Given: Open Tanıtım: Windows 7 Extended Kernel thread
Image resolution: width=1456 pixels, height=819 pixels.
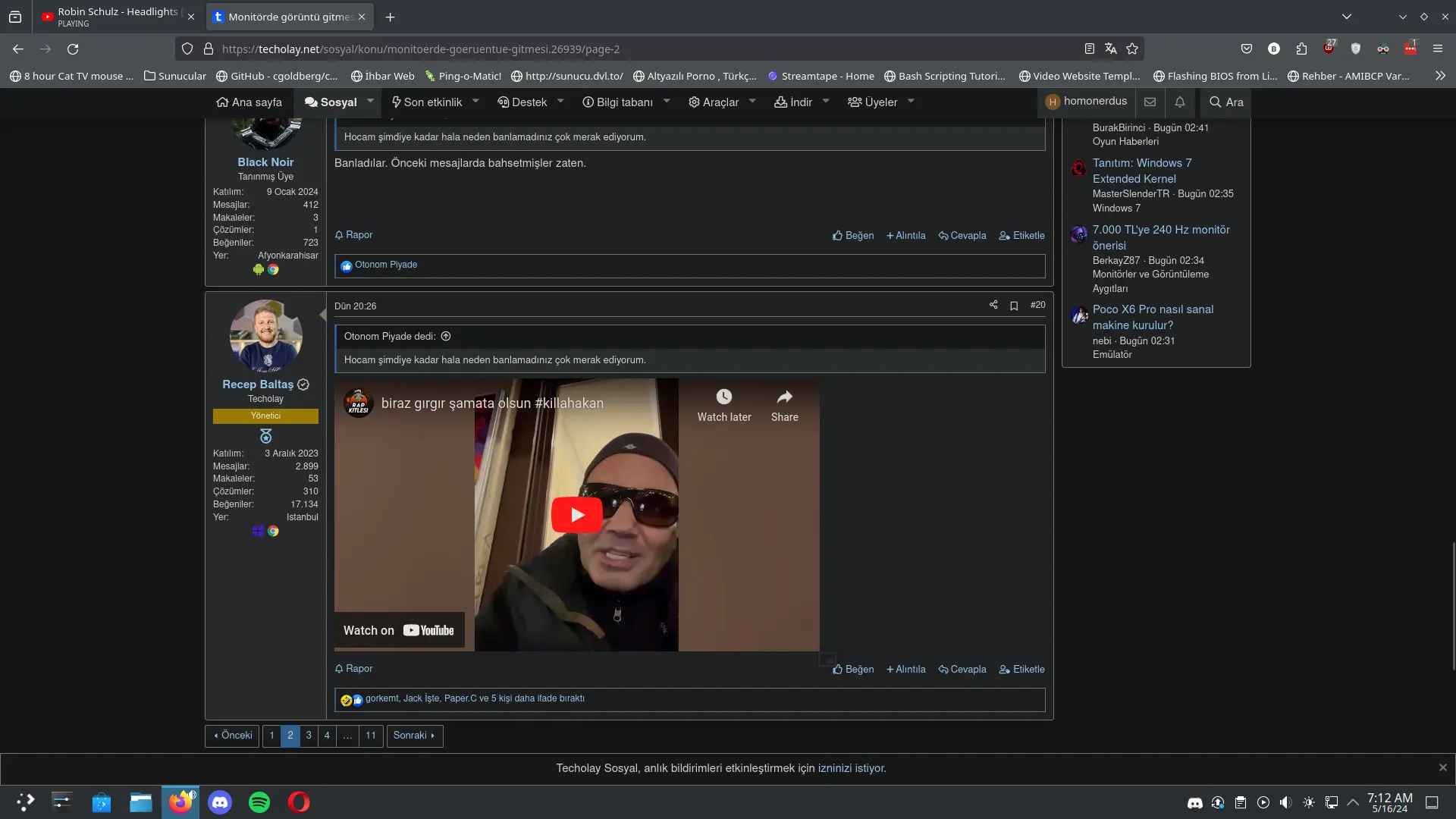Looking at the screenshot, I should 1142,171.
